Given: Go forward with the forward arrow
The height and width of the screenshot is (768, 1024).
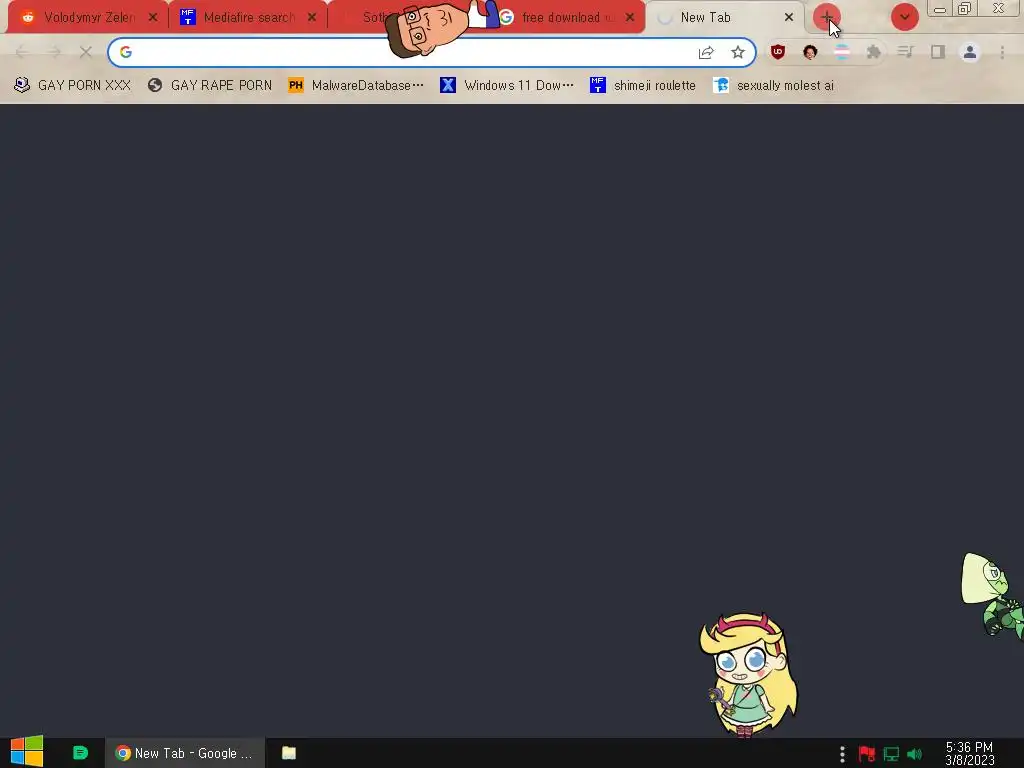Looking at the screenshot, I should (54, 52).
